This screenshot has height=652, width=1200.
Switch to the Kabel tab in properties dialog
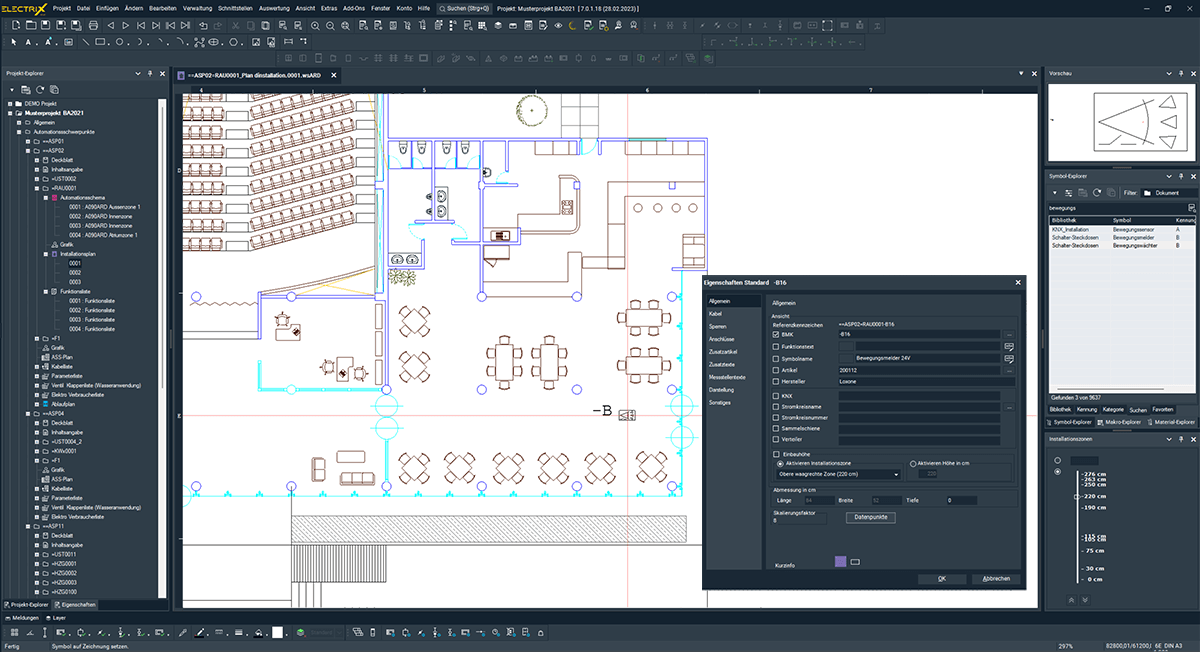716,314
